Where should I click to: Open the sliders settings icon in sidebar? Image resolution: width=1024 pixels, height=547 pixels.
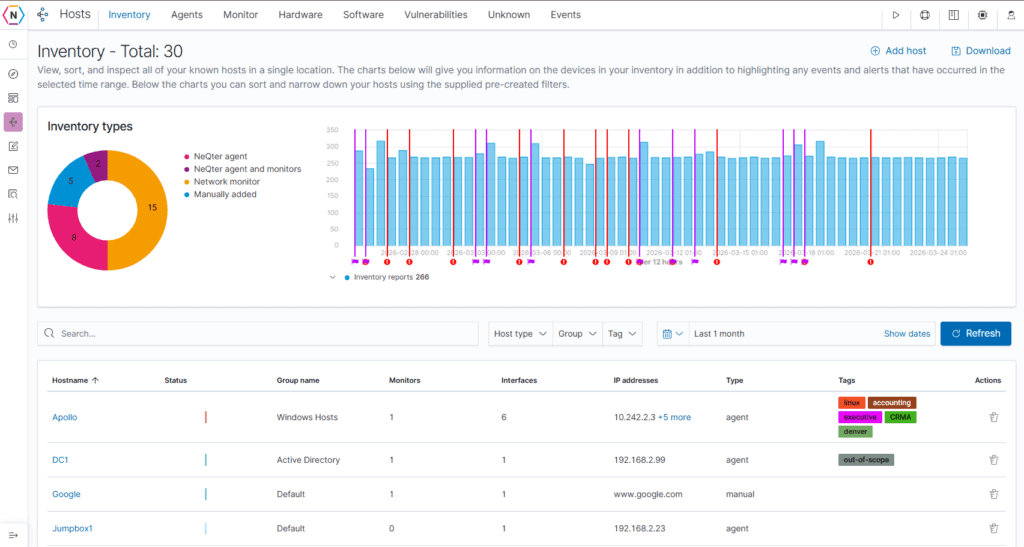tap(13, 218)
